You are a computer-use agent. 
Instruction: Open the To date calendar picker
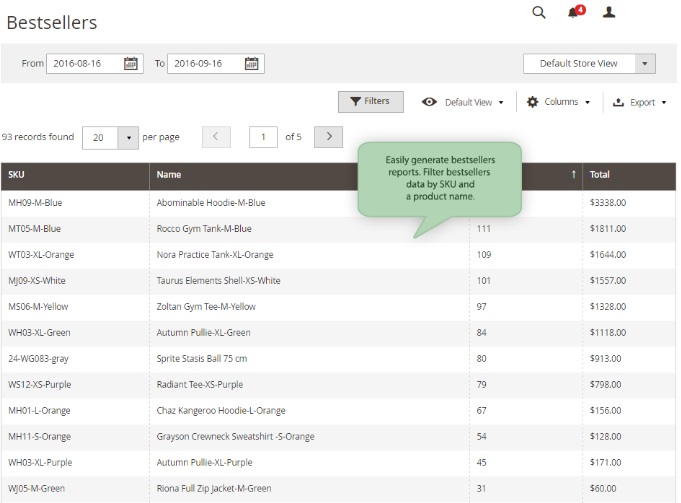251,64
